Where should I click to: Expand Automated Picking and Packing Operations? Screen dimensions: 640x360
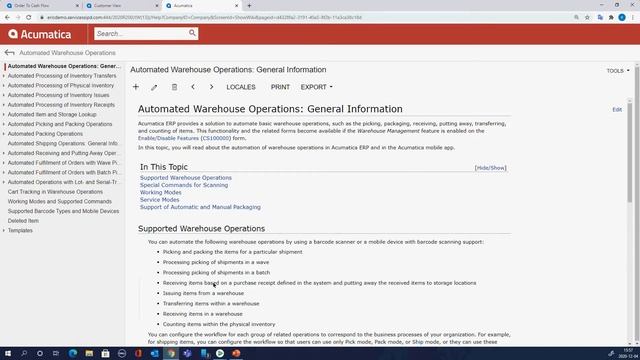(4, 124)
